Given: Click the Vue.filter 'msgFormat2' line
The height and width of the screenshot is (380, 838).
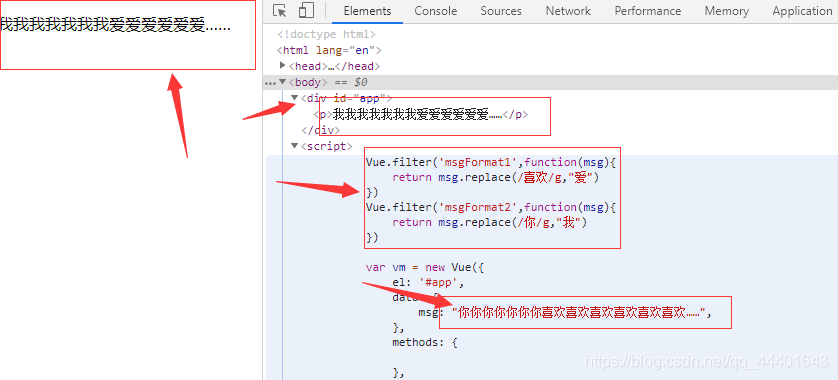Looking at the screenshot, I should coord(491,207).
